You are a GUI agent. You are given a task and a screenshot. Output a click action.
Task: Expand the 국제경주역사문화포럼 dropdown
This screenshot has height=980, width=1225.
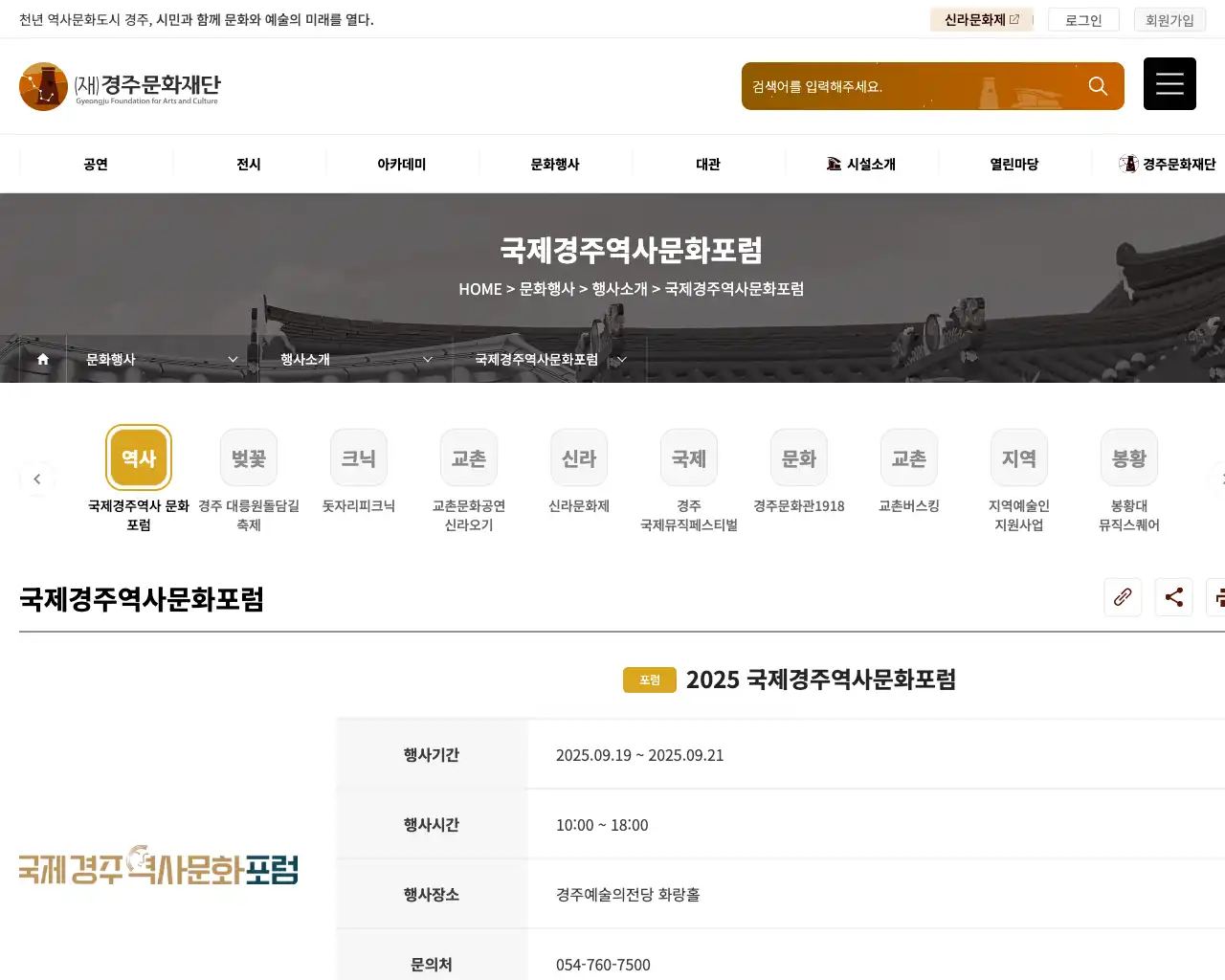pyautogui.click(x=547, y=359)
